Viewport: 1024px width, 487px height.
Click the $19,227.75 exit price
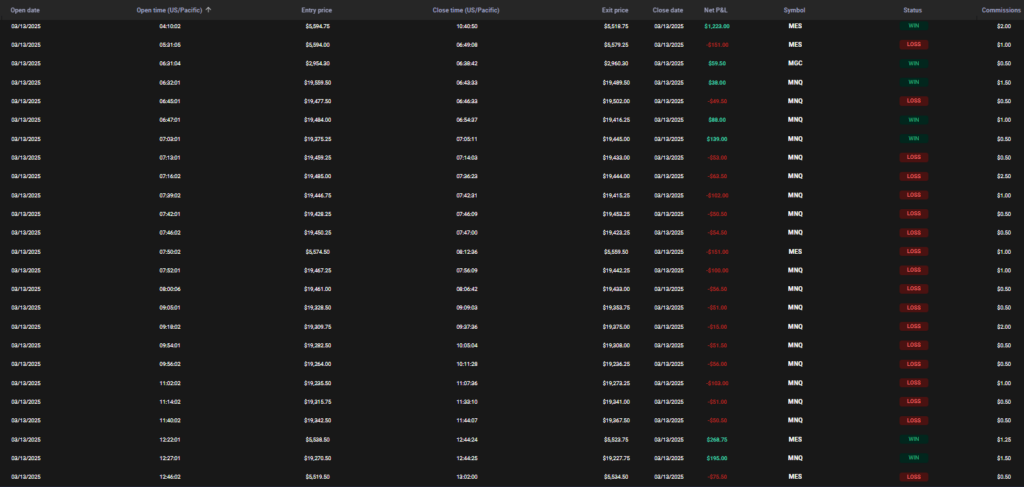pyautogui.click(x=616, y=458)
